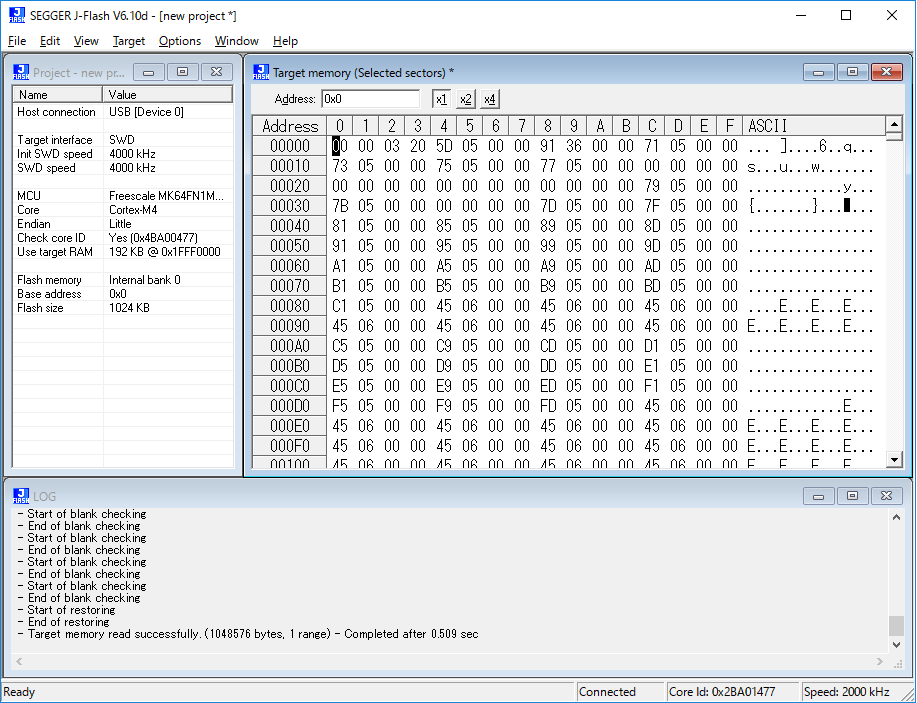Click the ASCII column header
The width and height of the screenshot is (917, 703).
[x=814, y=126]
